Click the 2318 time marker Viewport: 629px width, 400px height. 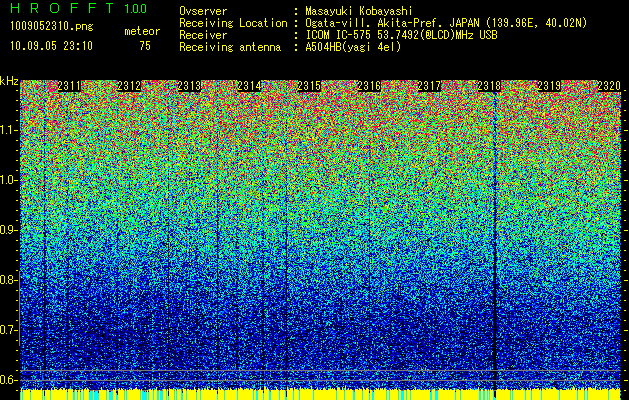pos(489,86)
